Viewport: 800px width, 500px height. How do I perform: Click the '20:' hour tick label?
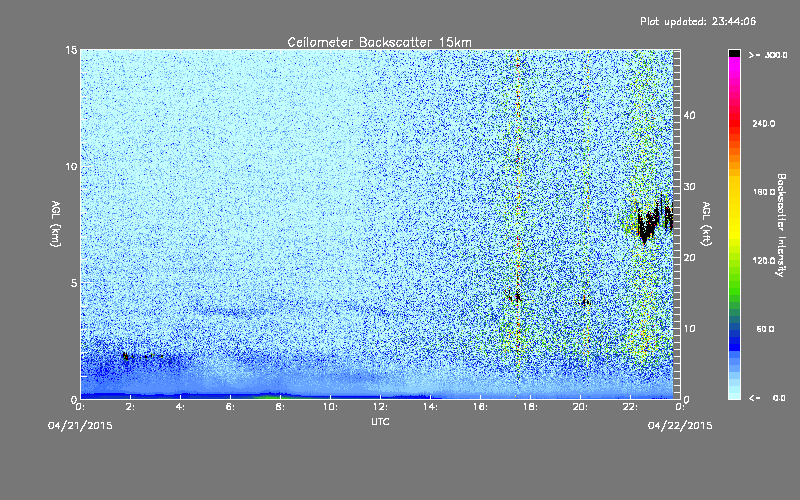tap(580, 407)
